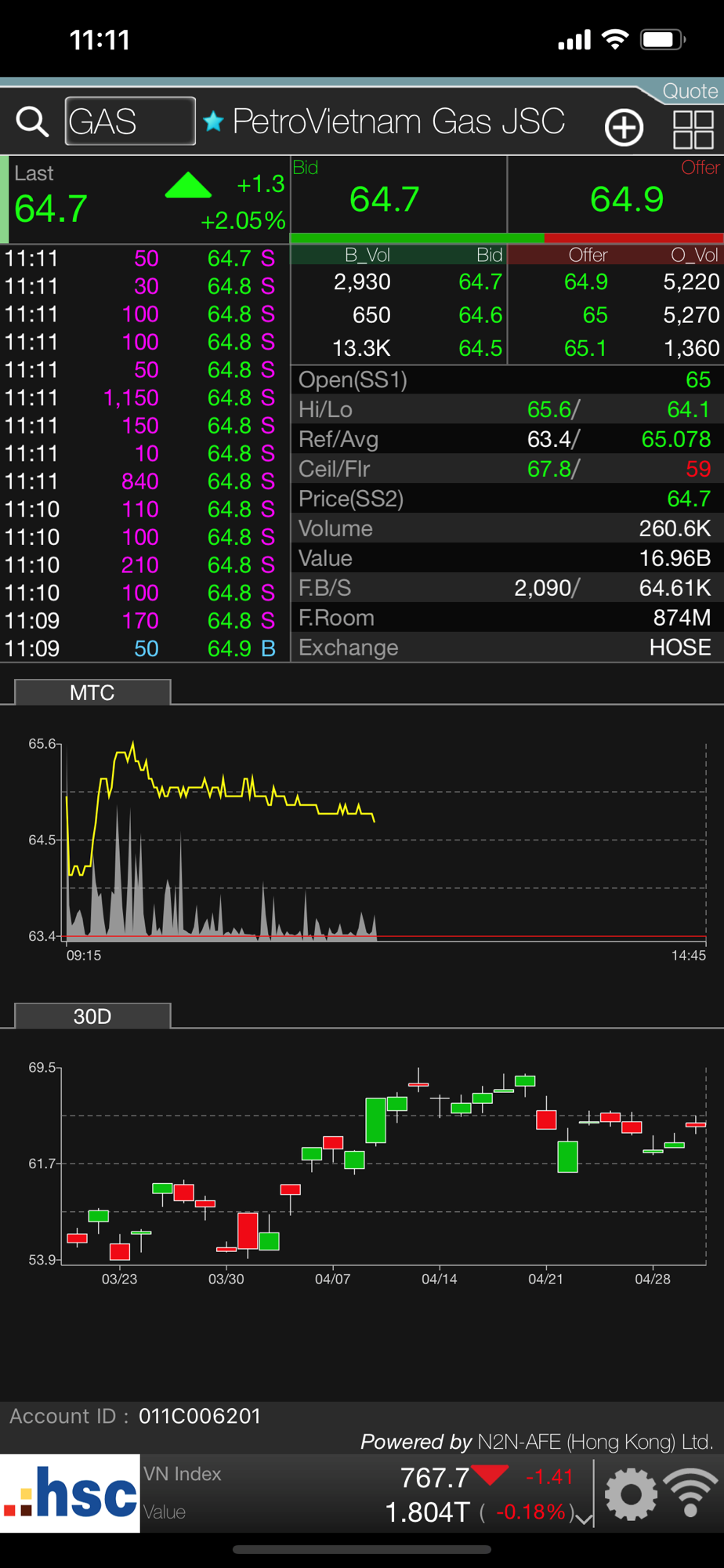Tap the 30D candlestick chart
The width and height of the screenshot is (724, 1568).
384,1164
